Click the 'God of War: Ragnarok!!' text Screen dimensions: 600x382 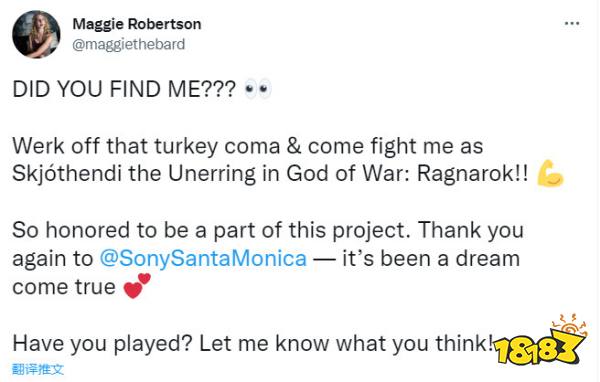coord(407,174)
